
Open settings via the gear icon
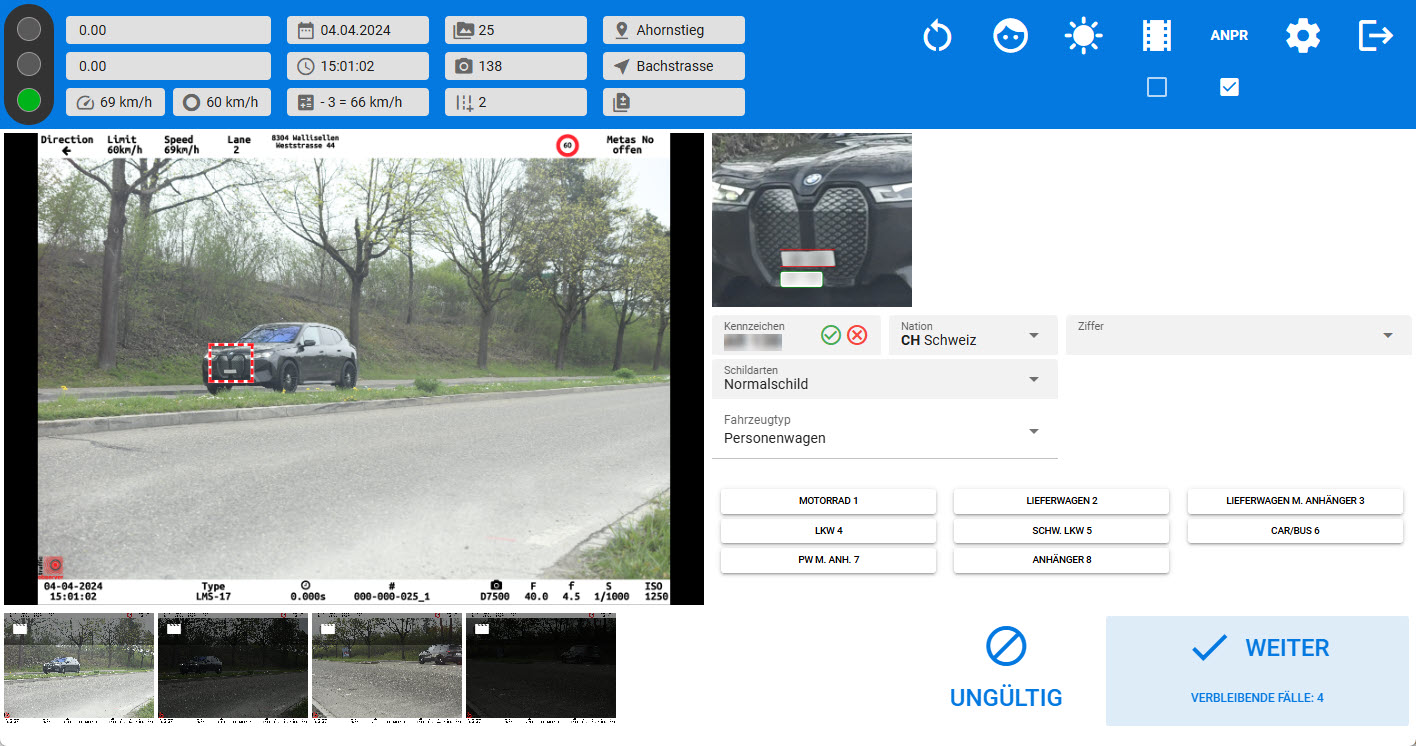pos(1302,36)
